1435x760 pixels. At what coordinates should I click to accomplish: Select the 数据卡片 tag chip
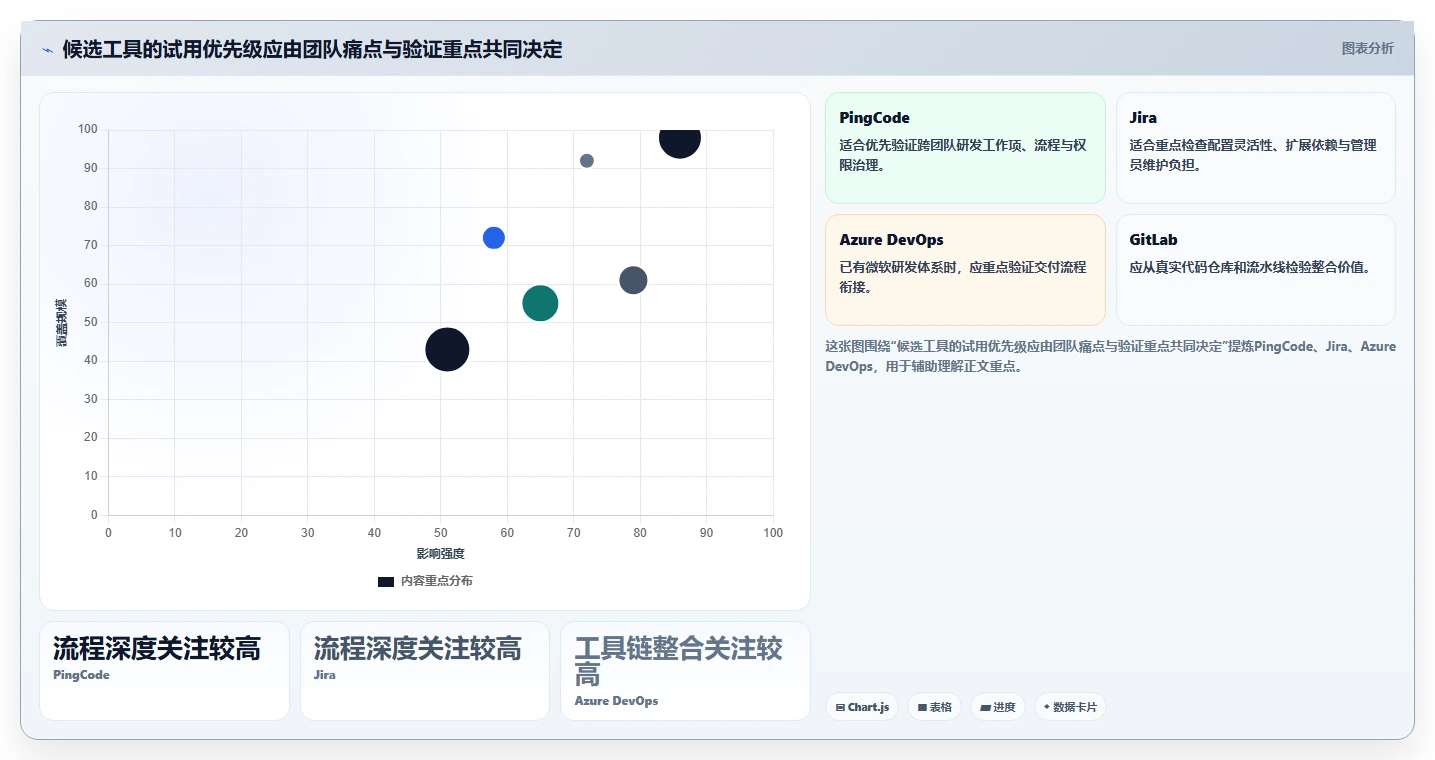coord(1070,707)
